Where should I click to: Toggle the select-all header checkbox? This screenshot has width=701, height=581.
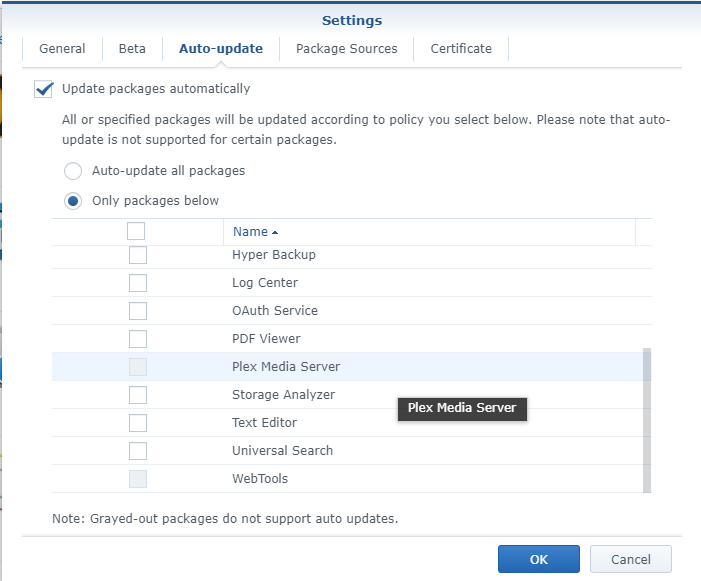(x=136, y=231)
